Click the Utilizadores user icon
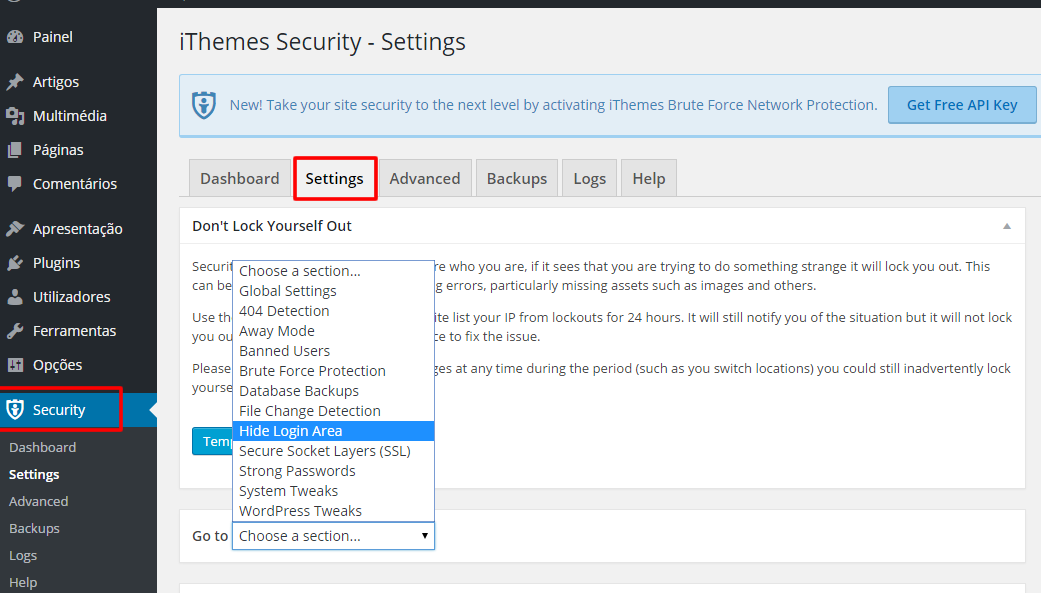This screenshot has width=1041, height=593. tap(15, 297)
